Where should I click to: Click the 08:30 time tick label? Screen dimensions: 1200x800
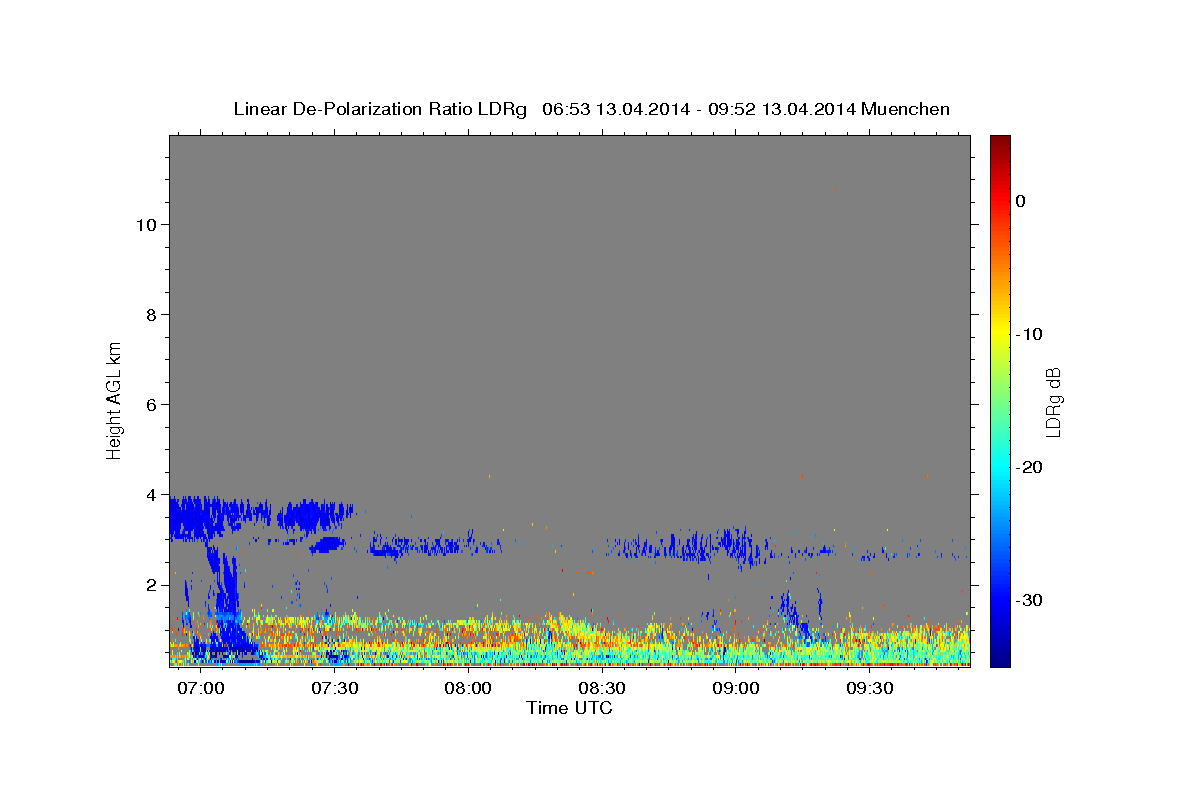(x=602, y=689)
